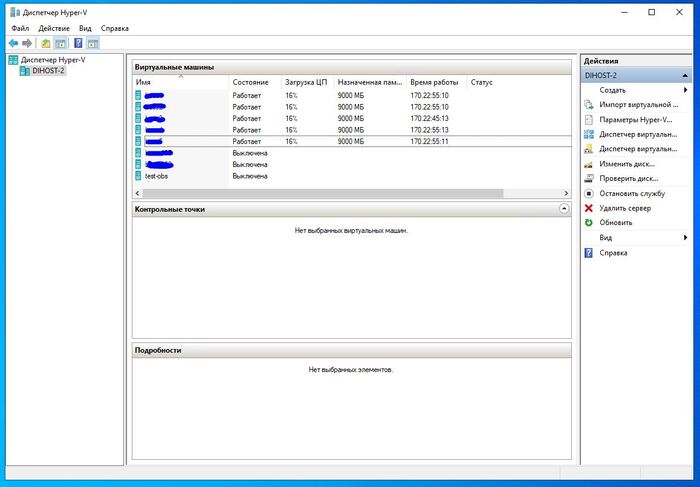The height and width of the screenshot is (487, 700).
Task: Click the Действия pane title
Action: [x=601, y=61]
